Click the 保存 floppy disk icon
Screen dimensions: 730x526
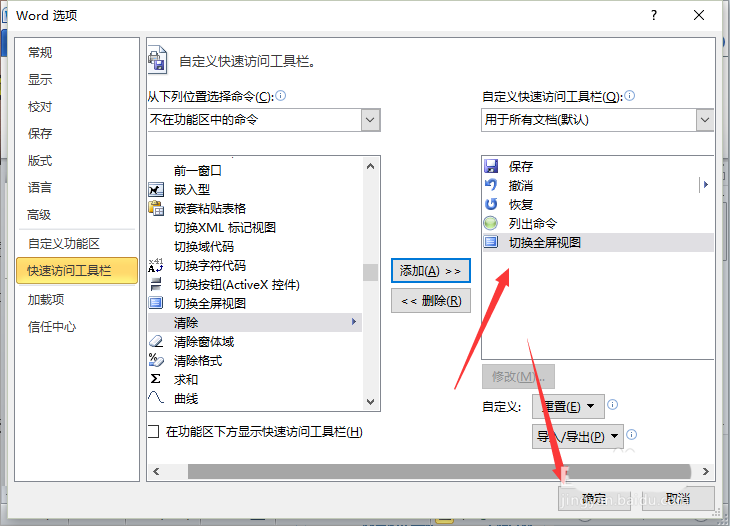(491, 166)
